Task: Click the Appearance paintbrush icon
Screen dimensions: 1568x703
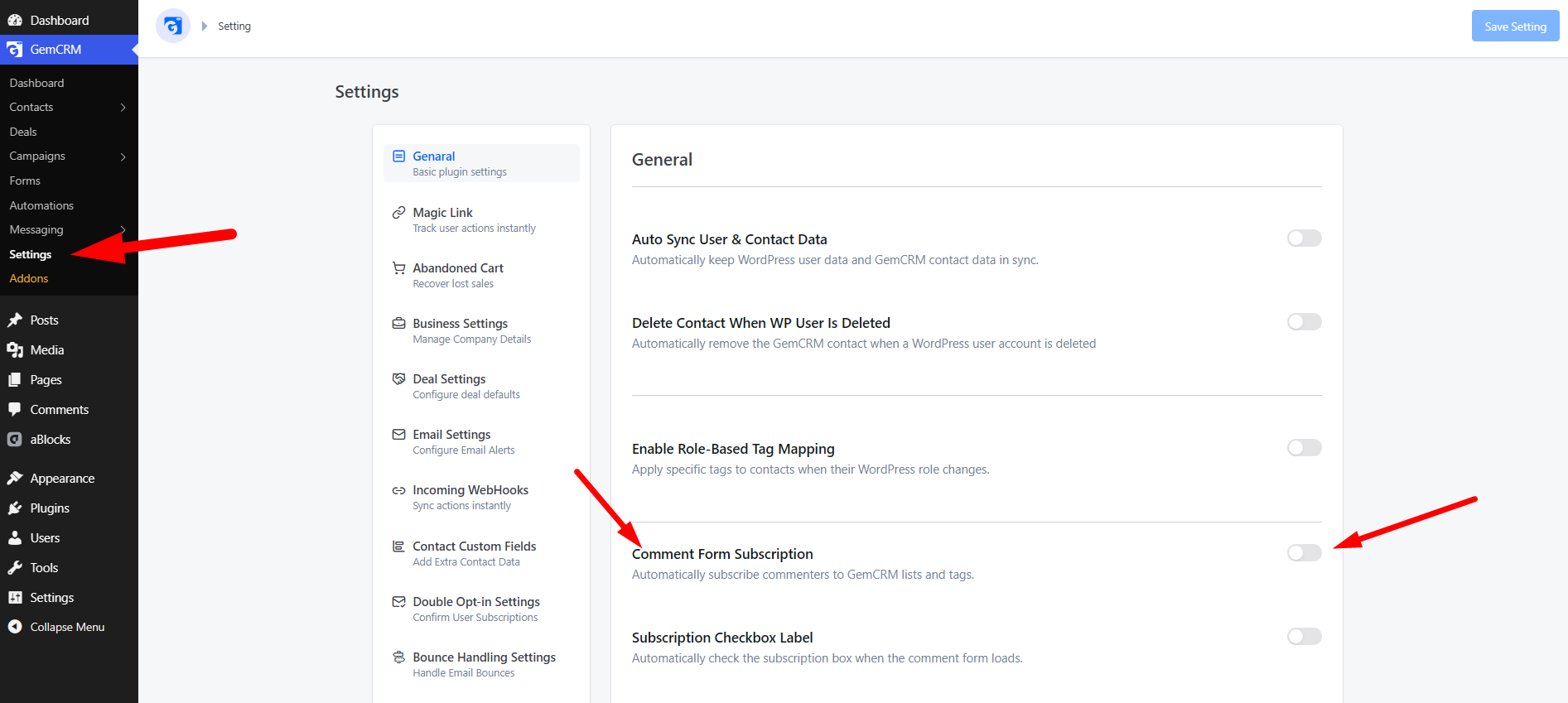Action: click(x=15, y=478)
